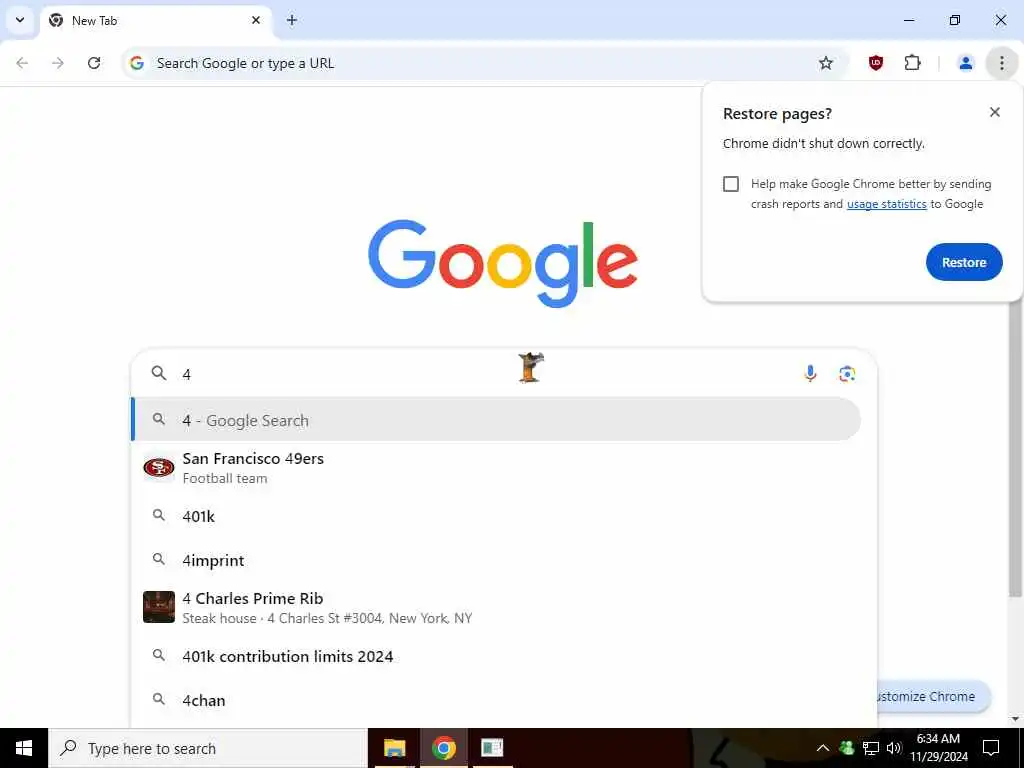Select '401k contribution limits 2024' suggestion
The height and width of the screenshot is (768, 1024).
point(496,656)
